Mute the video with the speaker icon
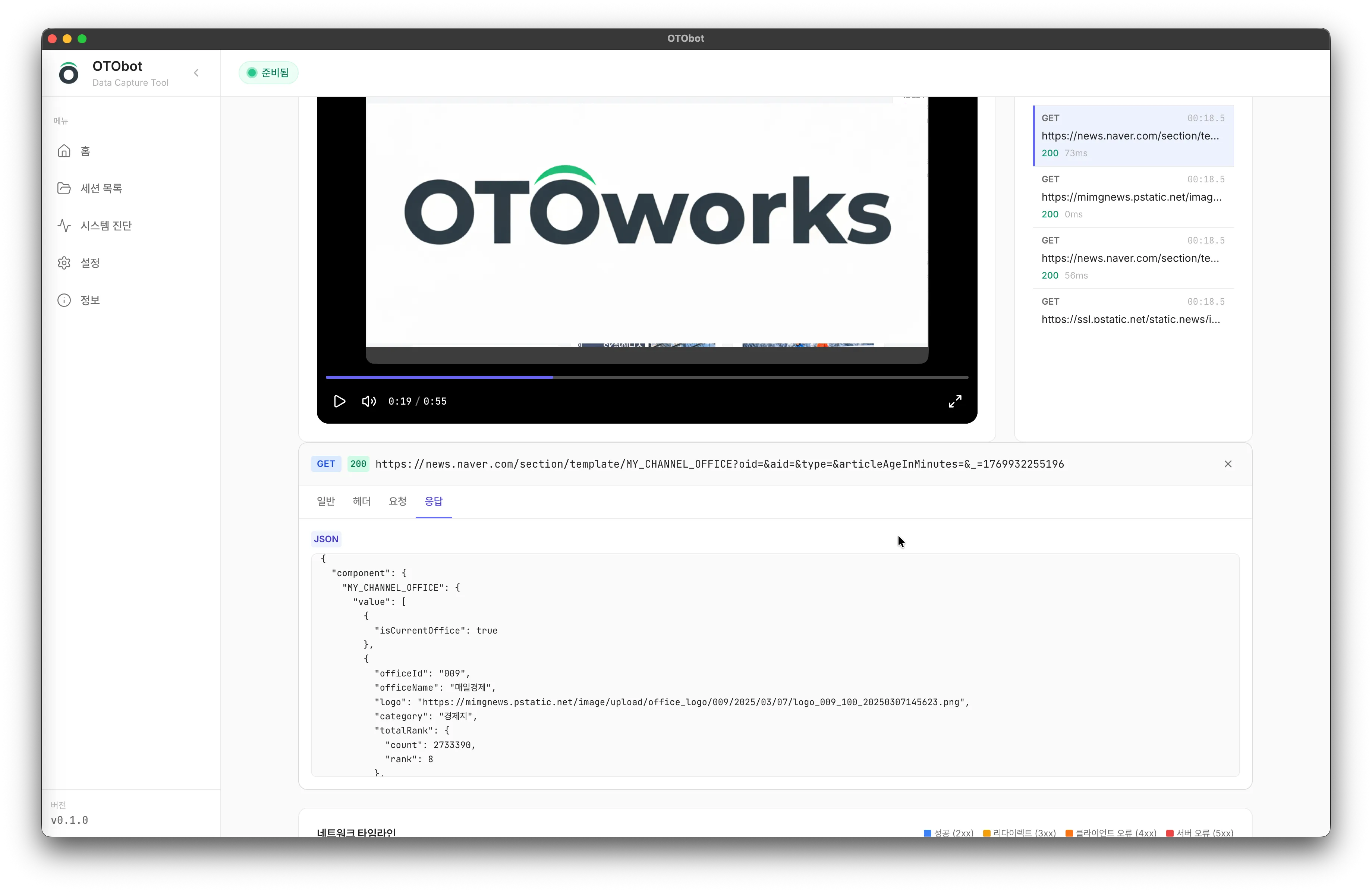 click(369, 401)
